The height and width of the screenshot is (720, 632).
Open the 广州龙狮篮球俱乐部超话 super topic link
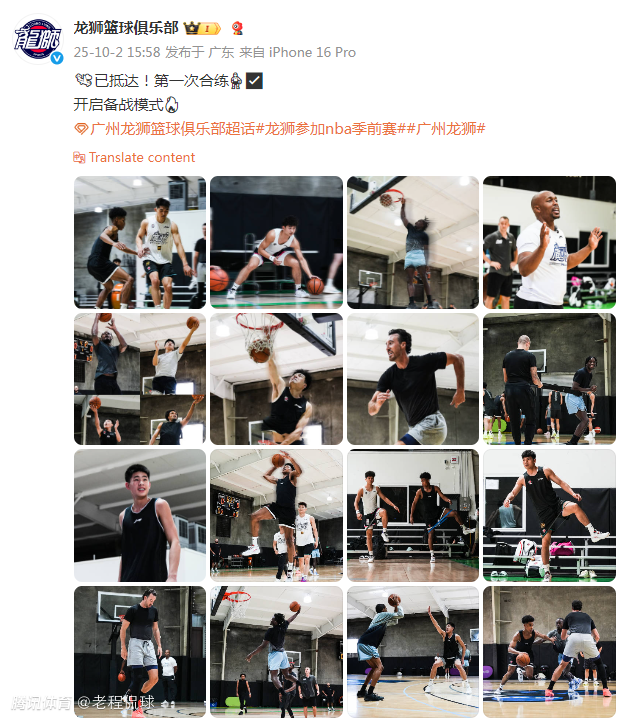[x=173, y=129]
